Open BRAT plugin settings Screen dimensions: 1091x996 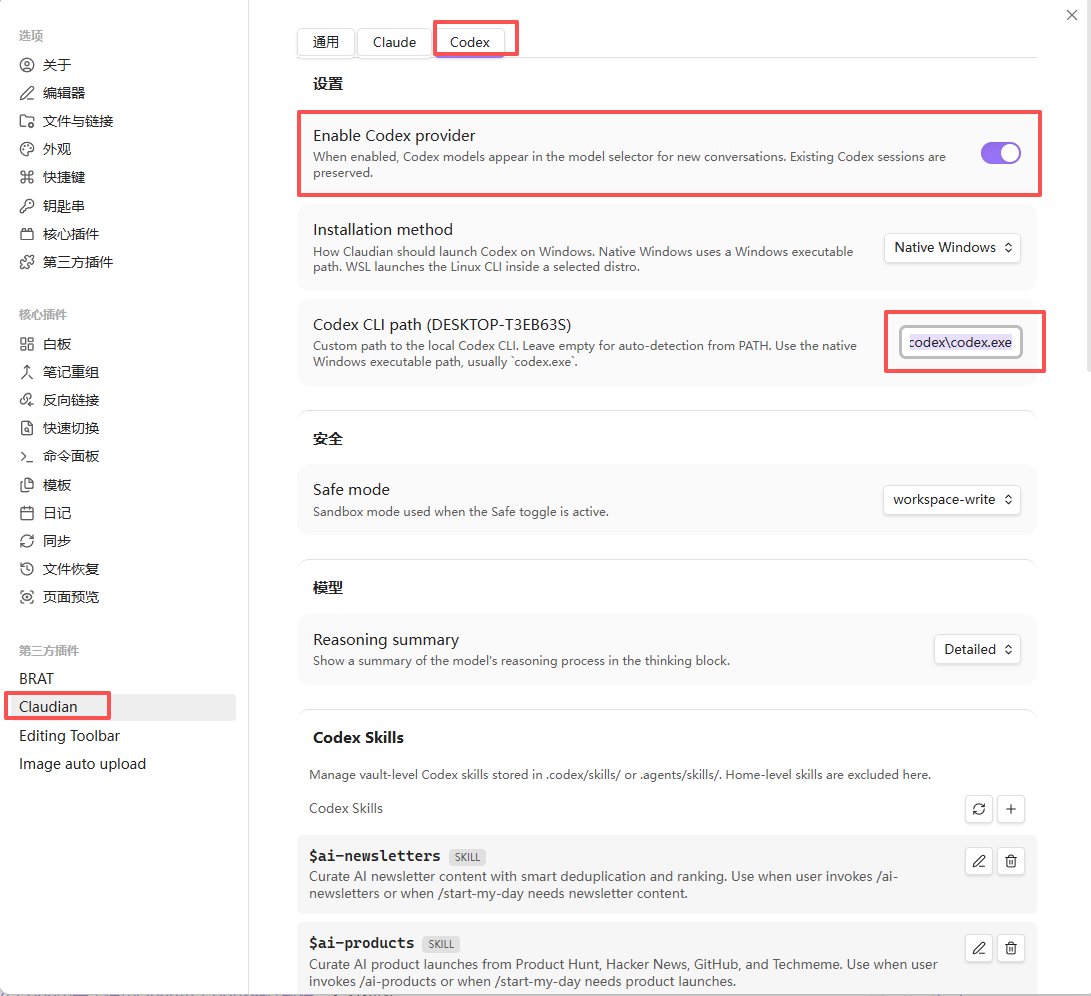(36, 679)
